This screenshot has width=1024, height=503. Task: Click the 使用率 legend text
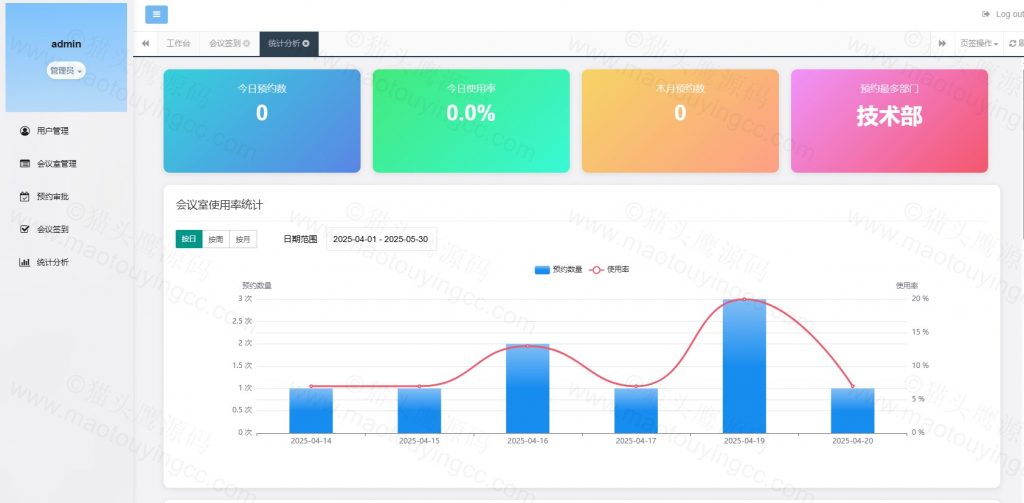pyautogui.click(x=618, y=269)
